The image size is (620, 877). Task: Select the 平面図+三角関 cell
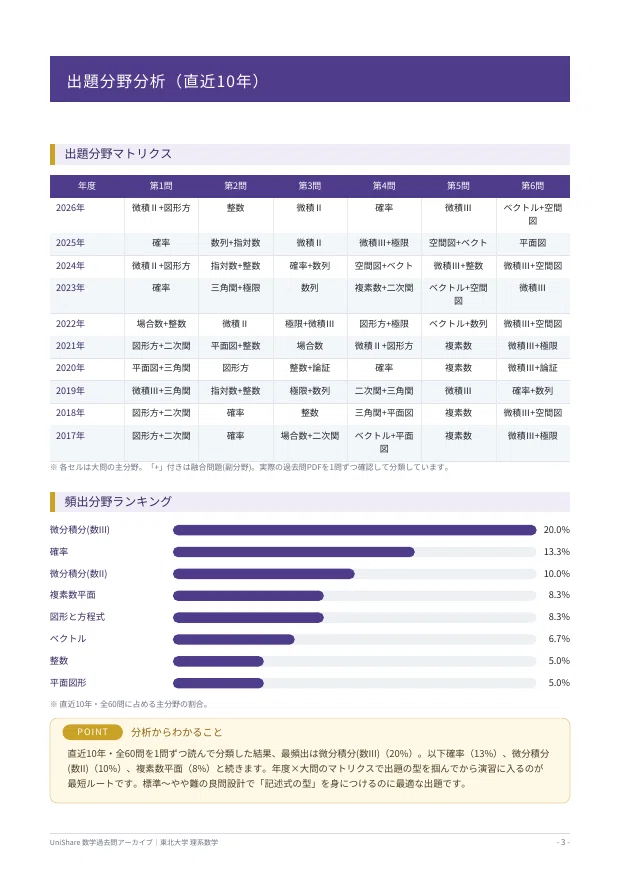[161, 367]
